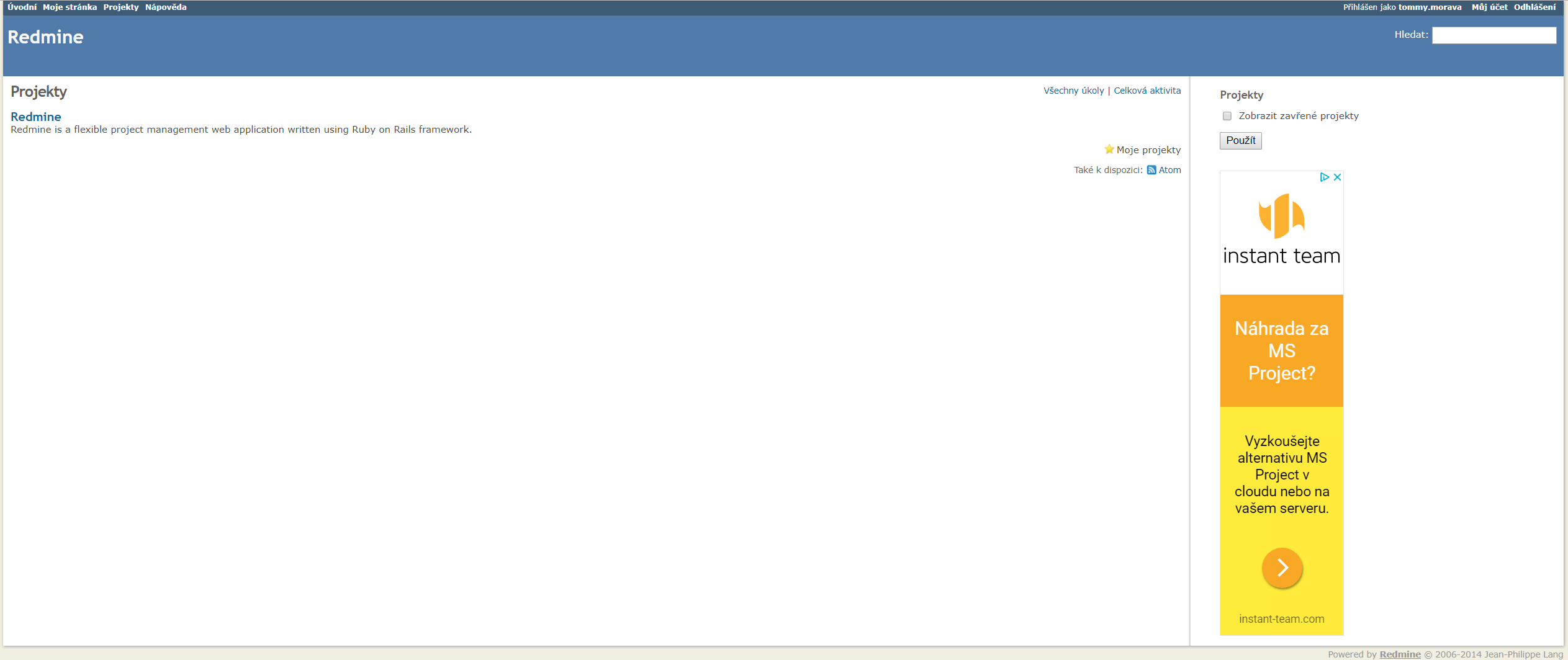Open Moje stránka in top menu

pyautogui.click(x=70, y=7)
